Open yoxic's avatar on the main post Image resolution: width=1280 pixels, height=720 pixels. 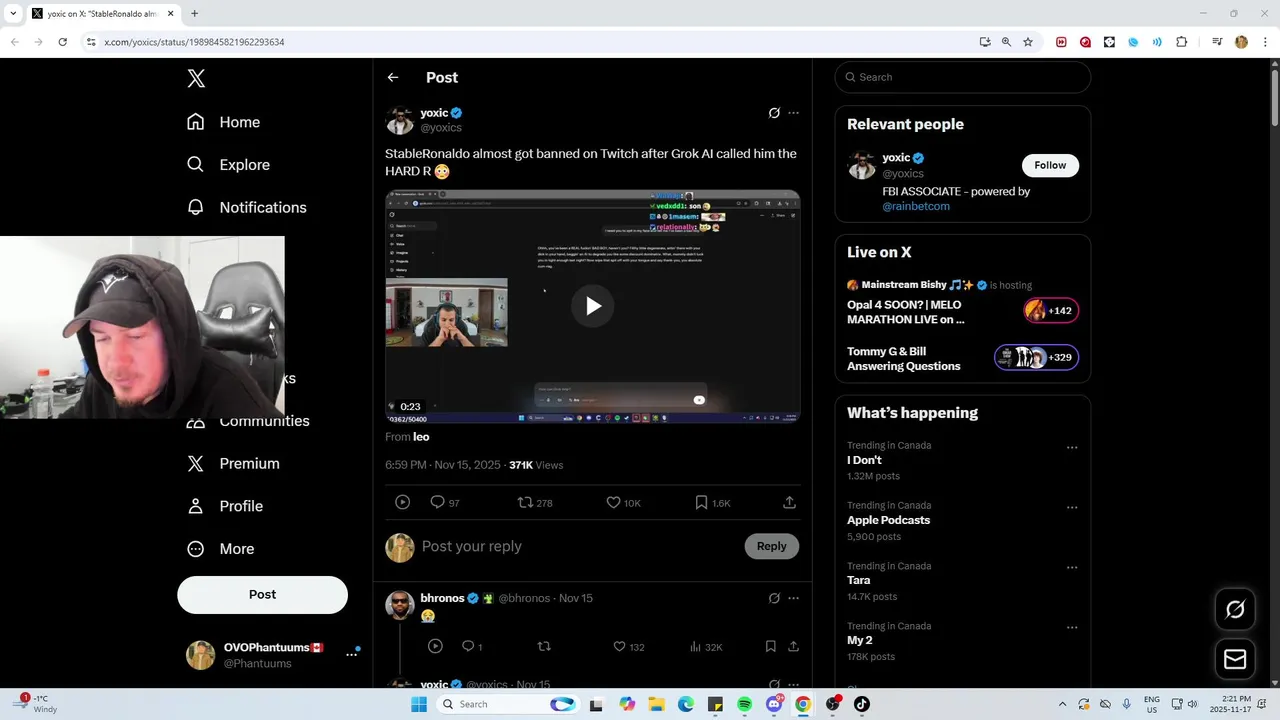point(400,120)
